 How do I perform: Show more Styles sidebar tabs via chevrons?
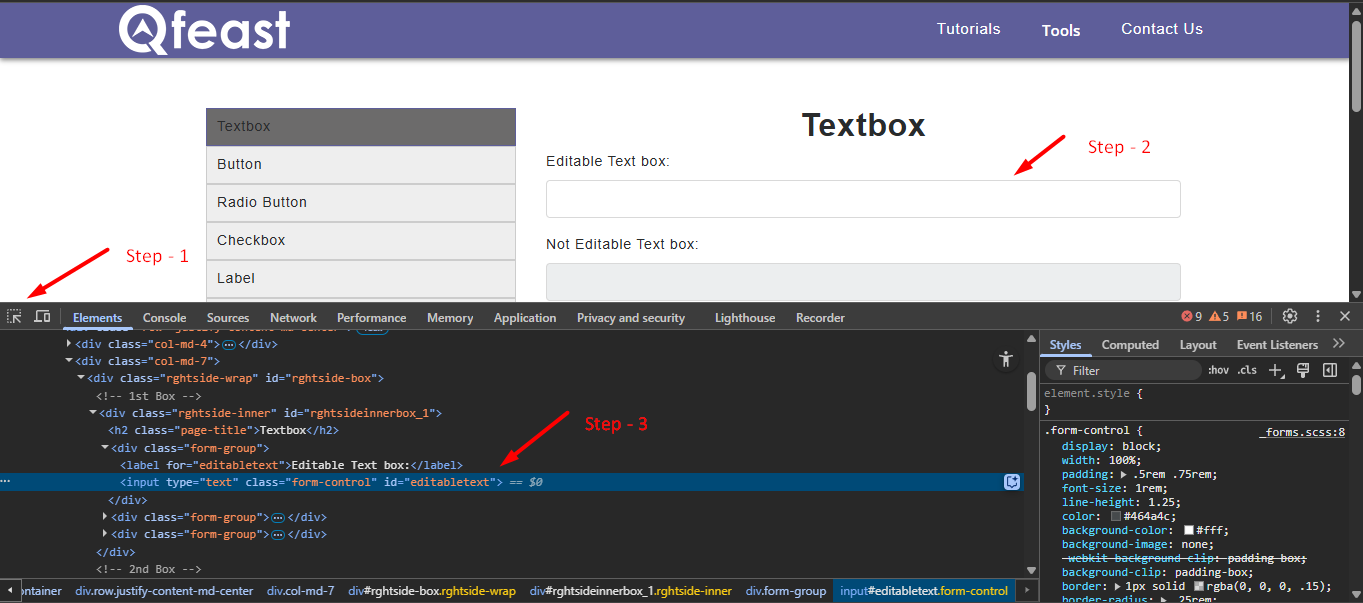point(1339,344)
